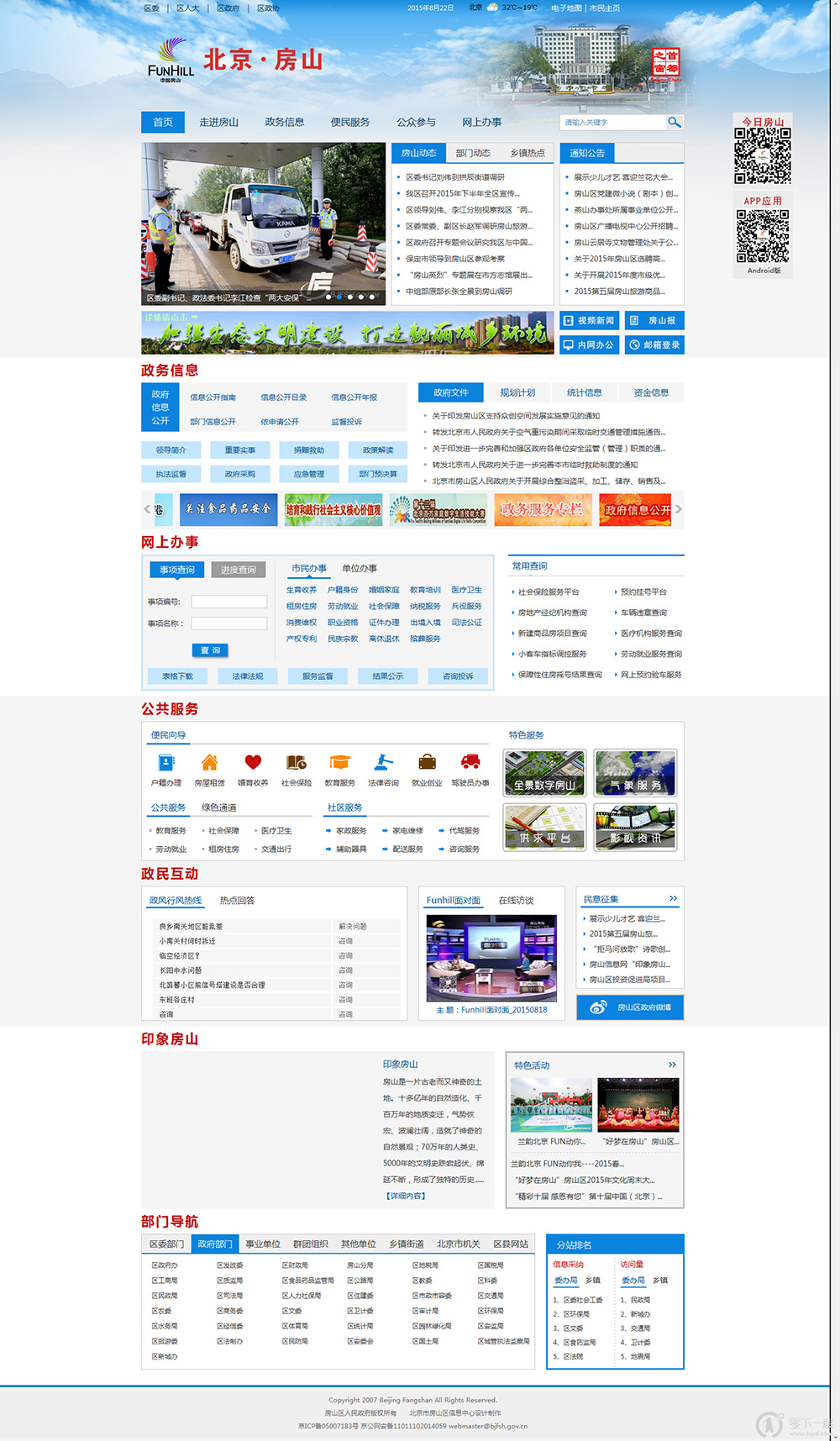Open the 政务服务专栏 banner
Image resolution: width=840 pixels, height=1441 pixels.
pyautogui.click(x=543, y=509)
